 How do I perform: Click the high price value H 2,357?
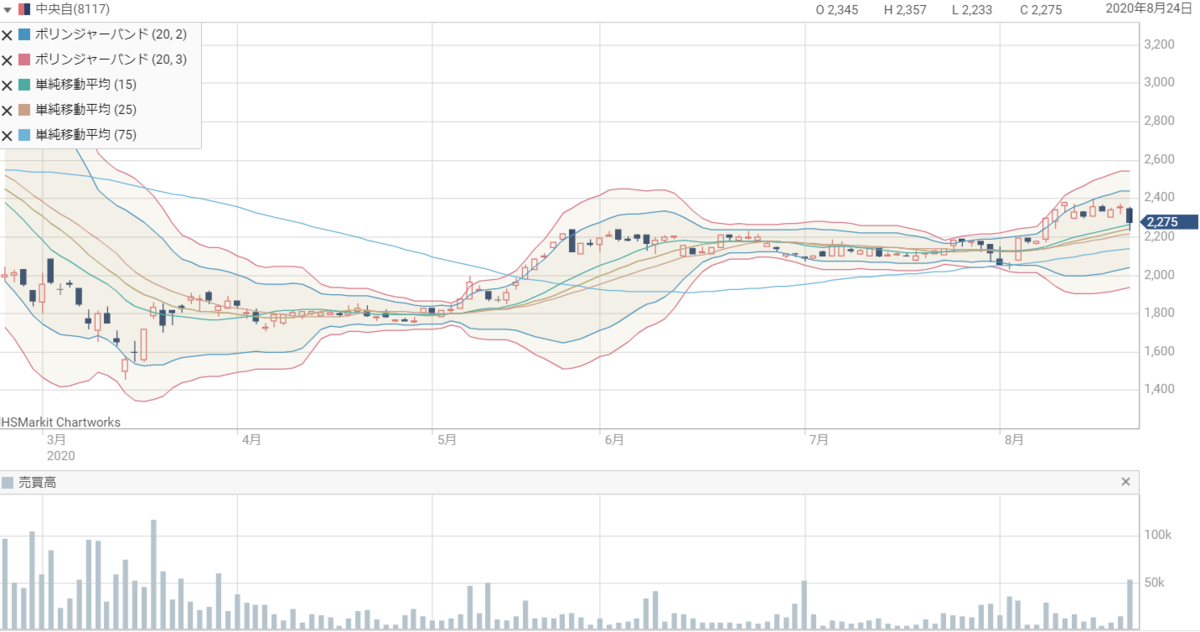905,10
